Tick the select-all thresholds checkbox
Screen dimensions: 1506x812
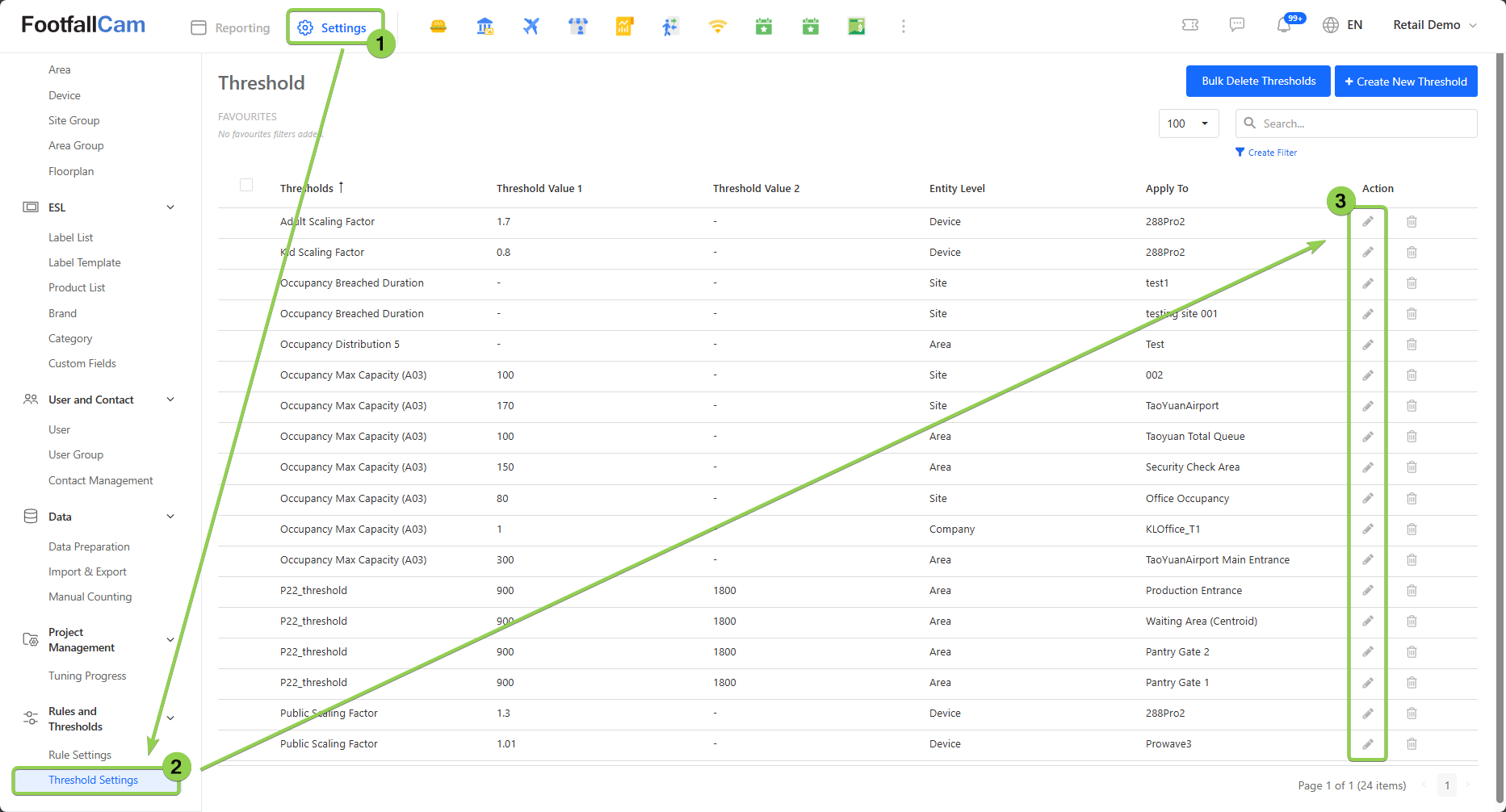click(246, 186)
